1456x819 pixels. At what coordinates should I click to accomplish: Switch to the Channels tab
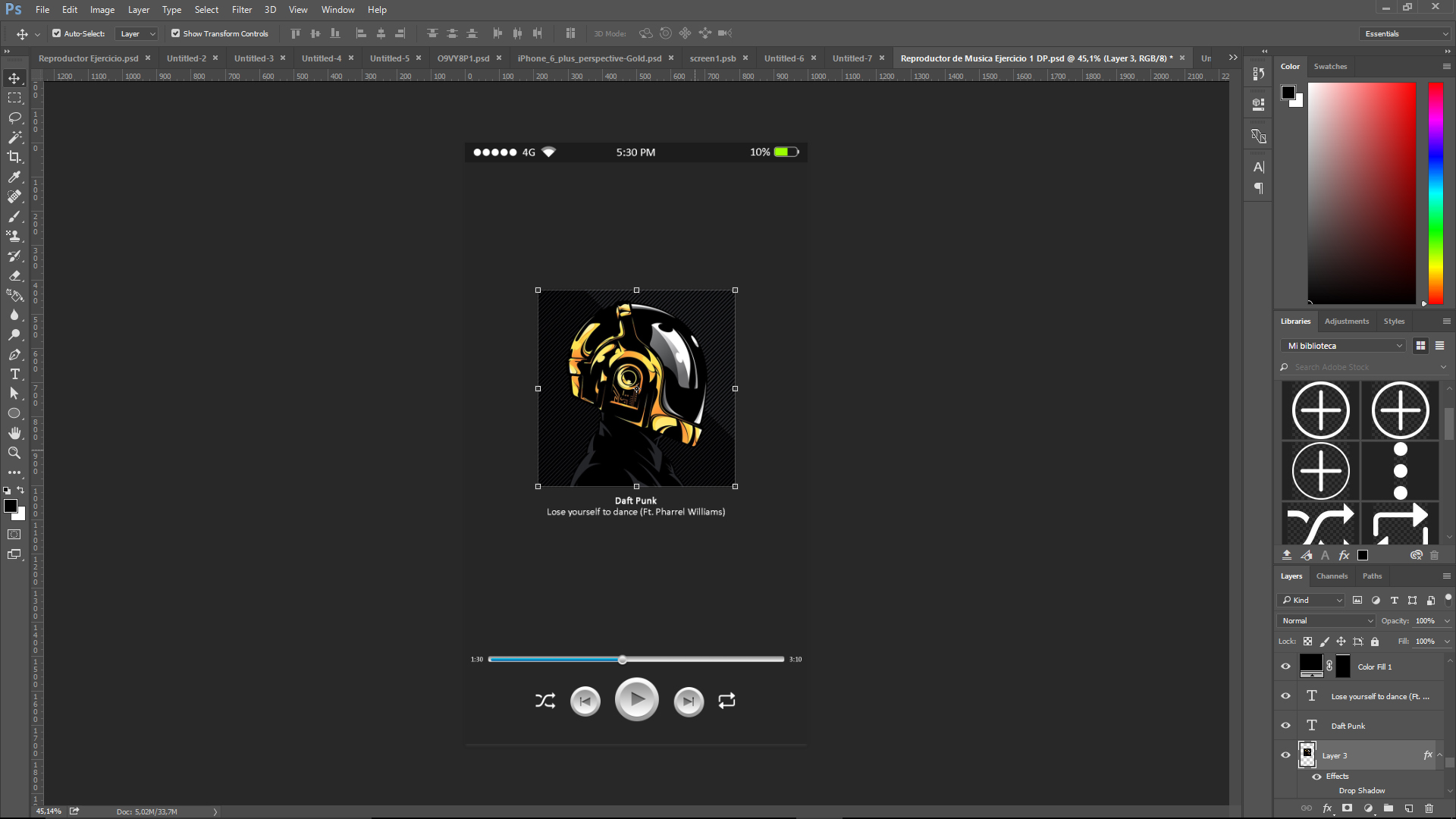pyautogui.click(x=1332, y=576)
